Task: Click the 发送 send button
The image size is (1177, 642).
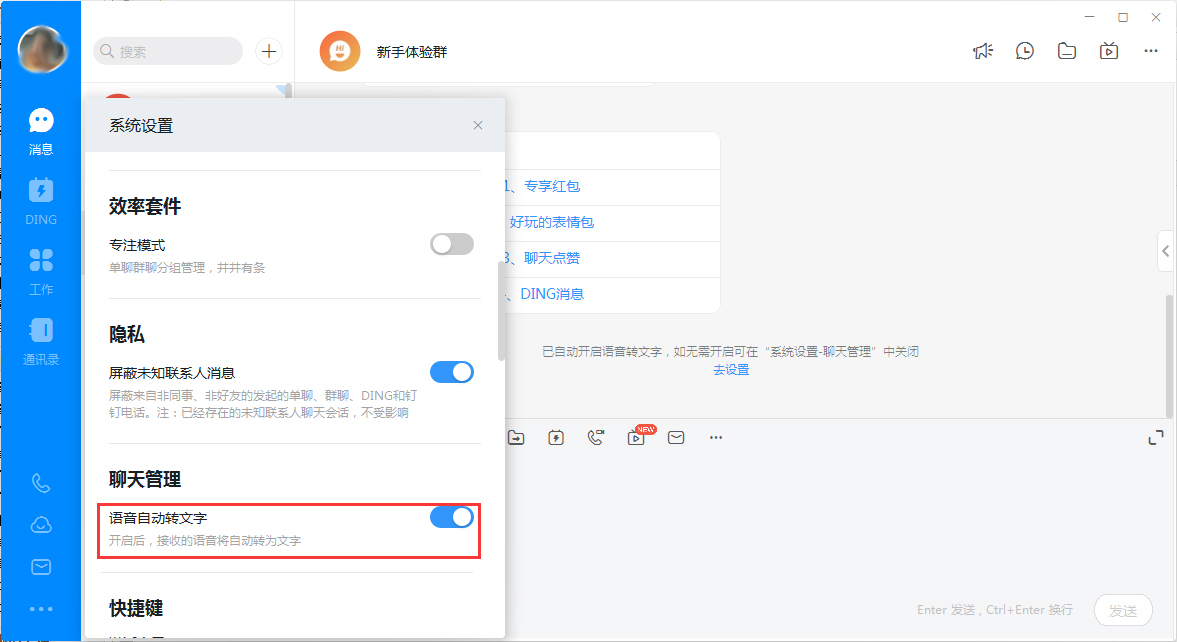Action: [1123, 610]
